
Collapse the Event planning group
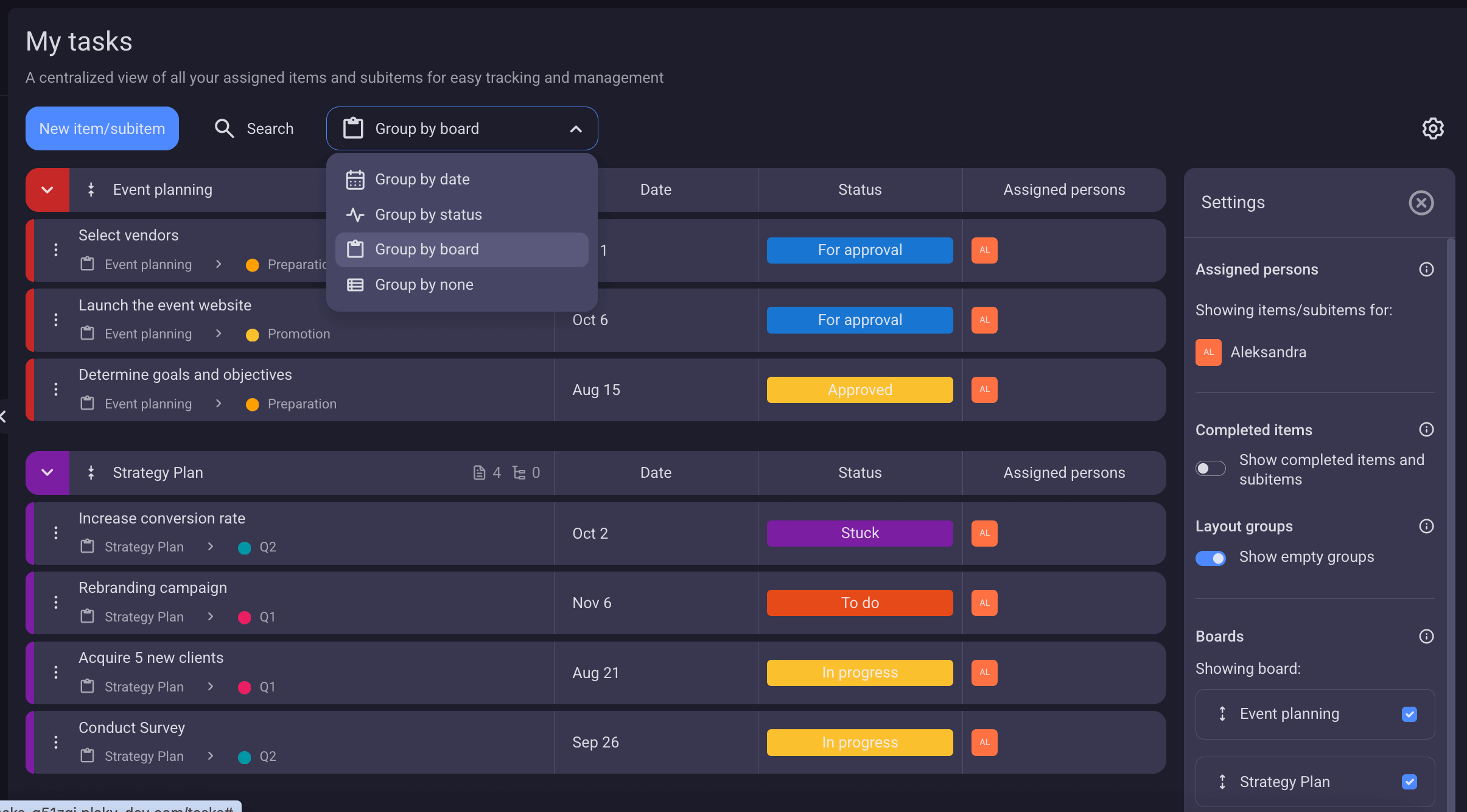pyautogui.click(x=47, y=190)
